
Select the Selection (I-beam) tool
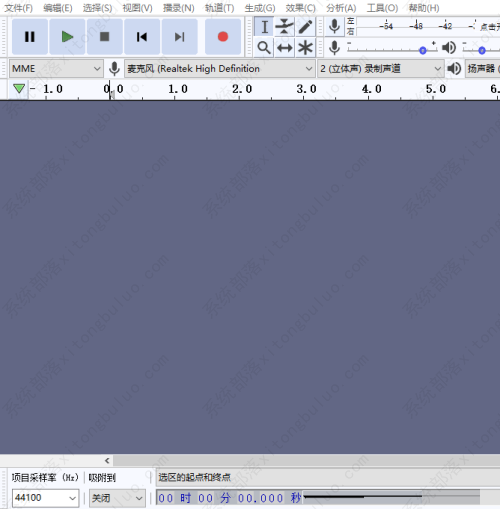click(x=264, y=27)
